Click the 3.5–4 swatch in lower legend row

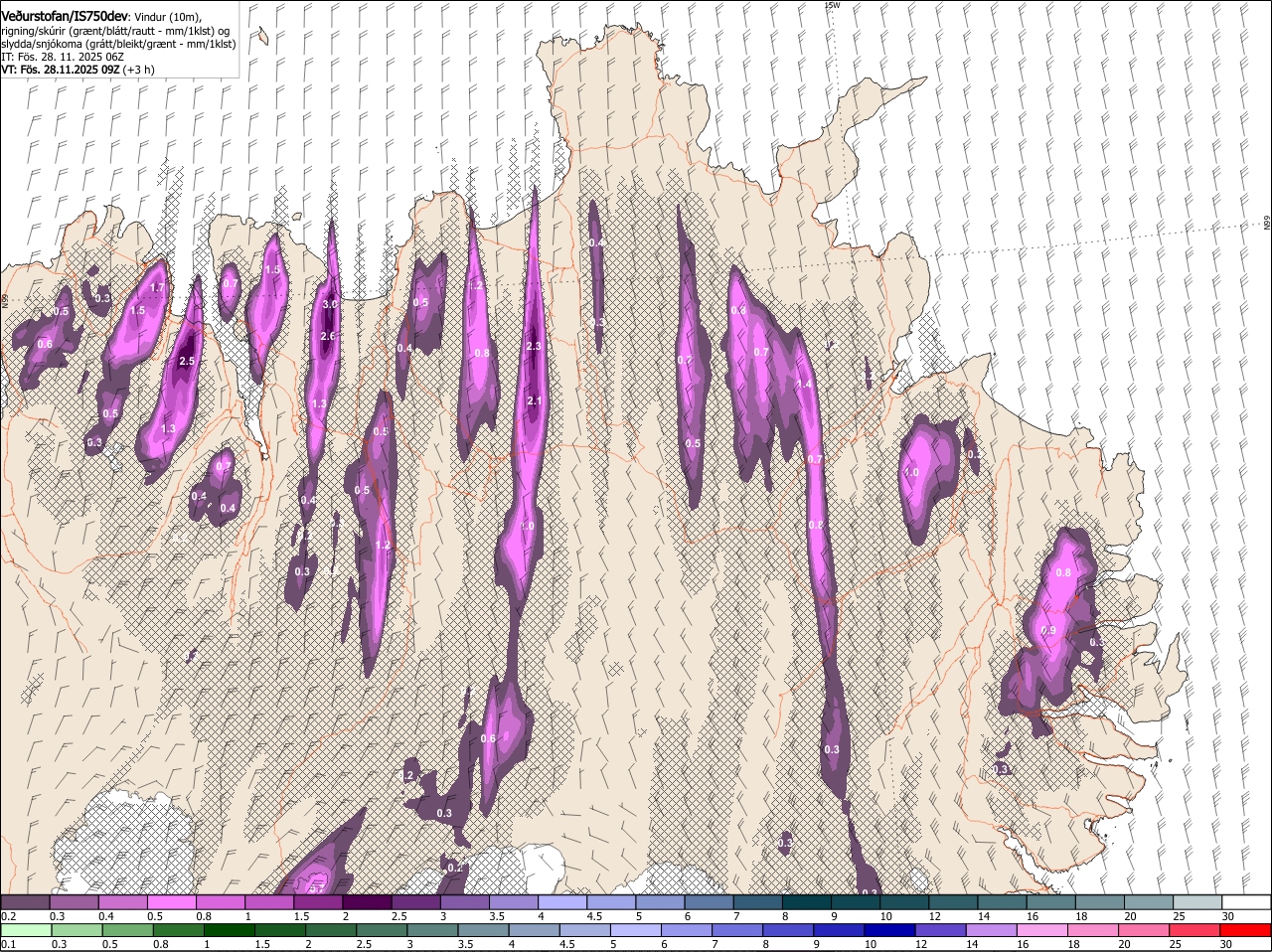(484, 930)
